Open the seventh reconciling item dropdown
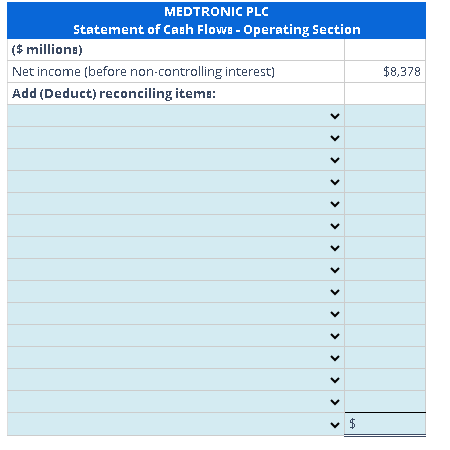Screen dimensions: 450x450 176,248
